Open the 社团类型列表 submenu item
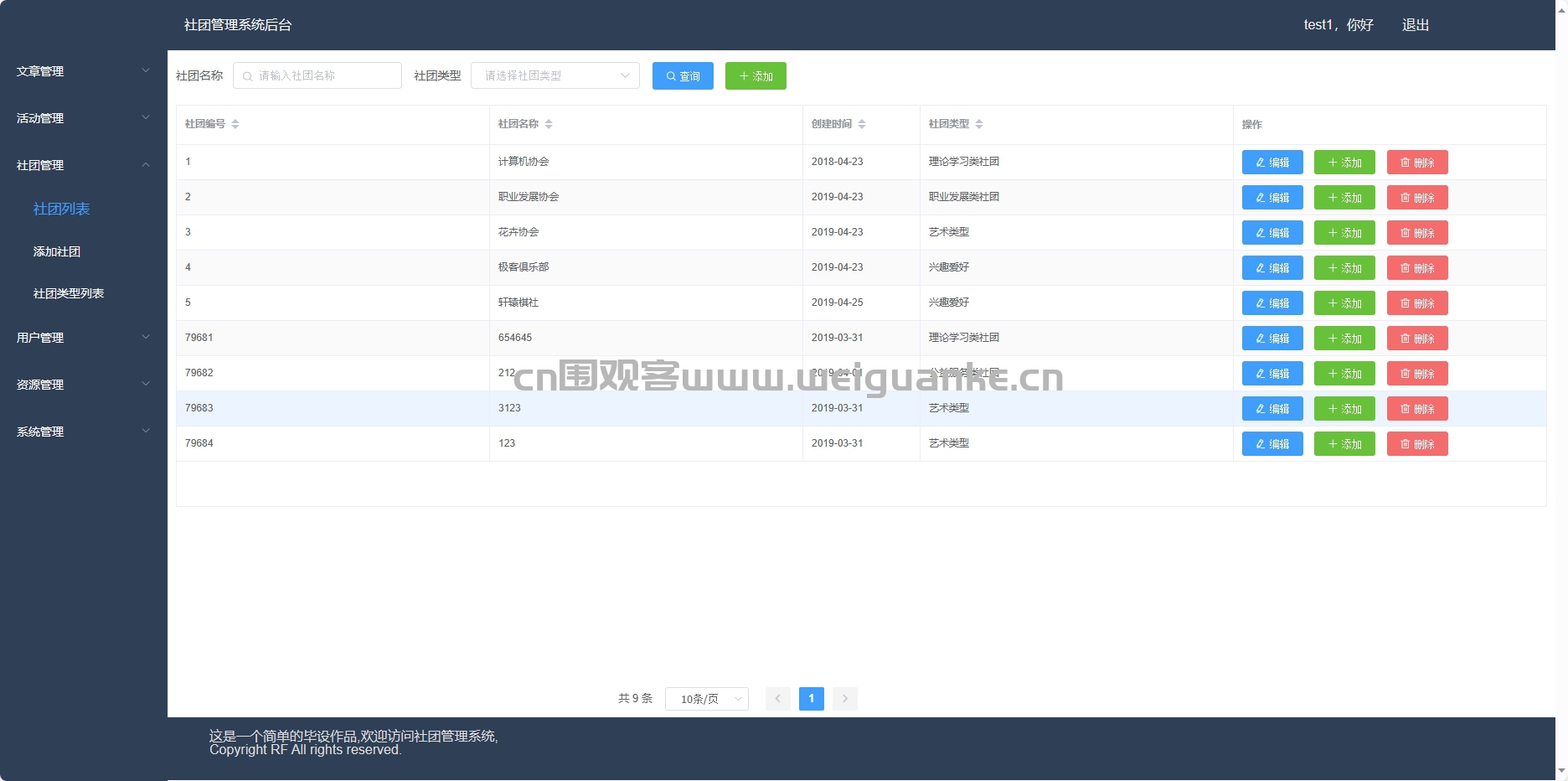 tap(69, 293)
